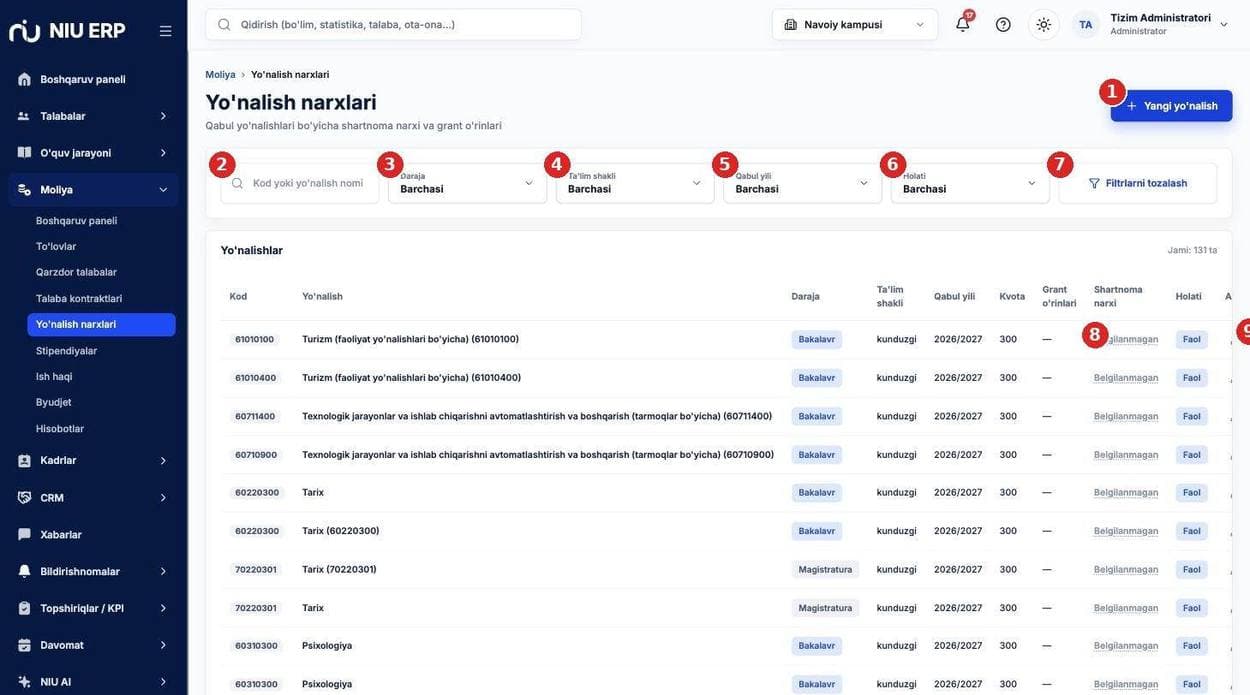The image size is (1250, 695).
Task: Click the NIU ERP logo
Action: point(67,31)
